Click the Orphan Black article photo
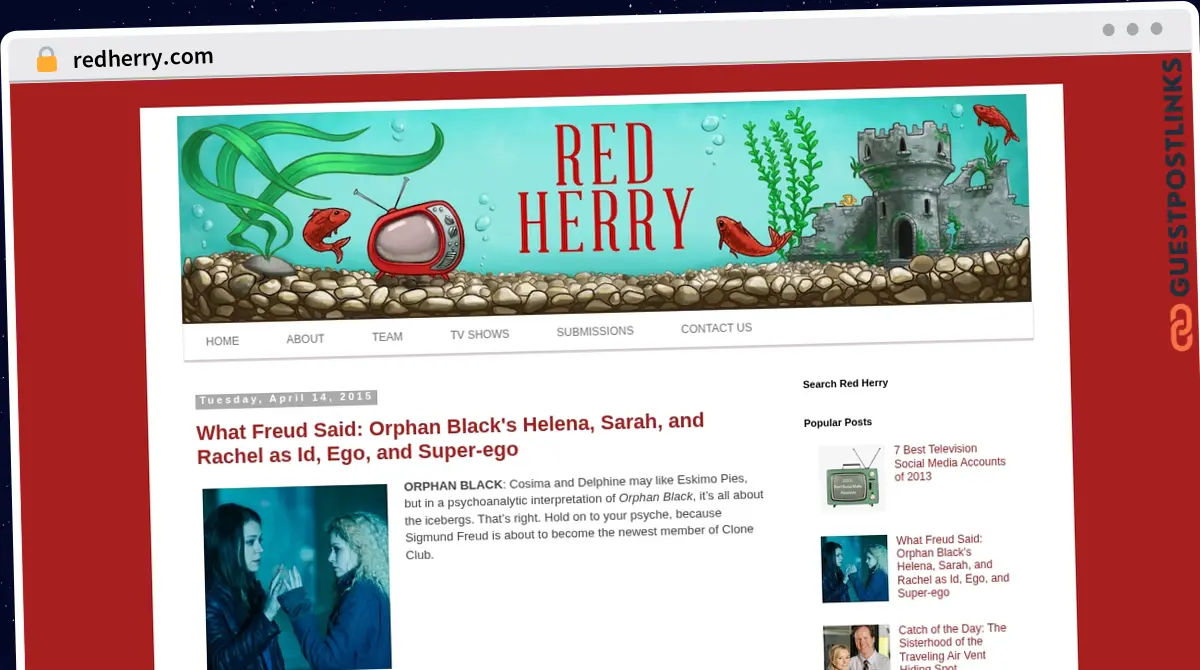The width and height of the screenshot is (1200, 670). coord(296,577)
